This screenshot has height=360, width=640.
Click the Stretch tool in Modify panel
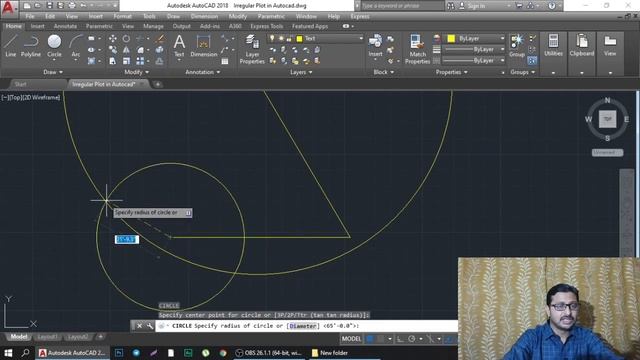pos(113,61)
